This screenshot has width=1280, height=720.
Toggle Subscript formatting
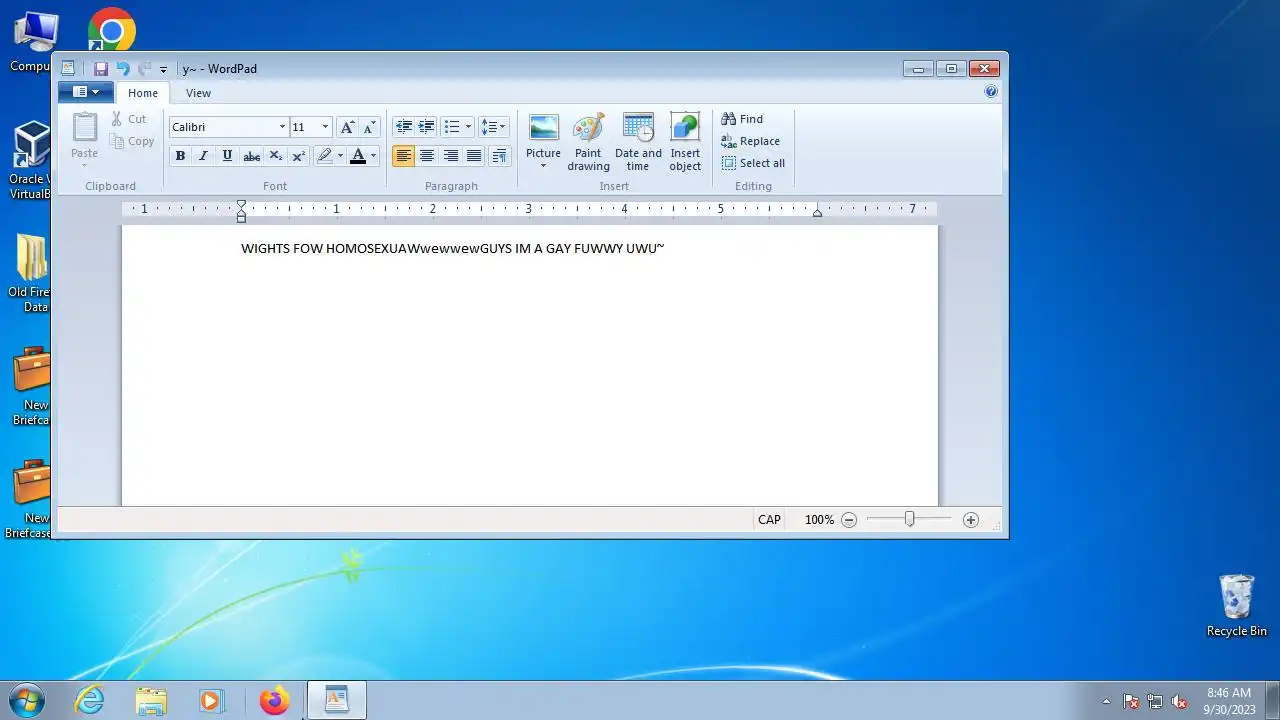coord(275,156)
